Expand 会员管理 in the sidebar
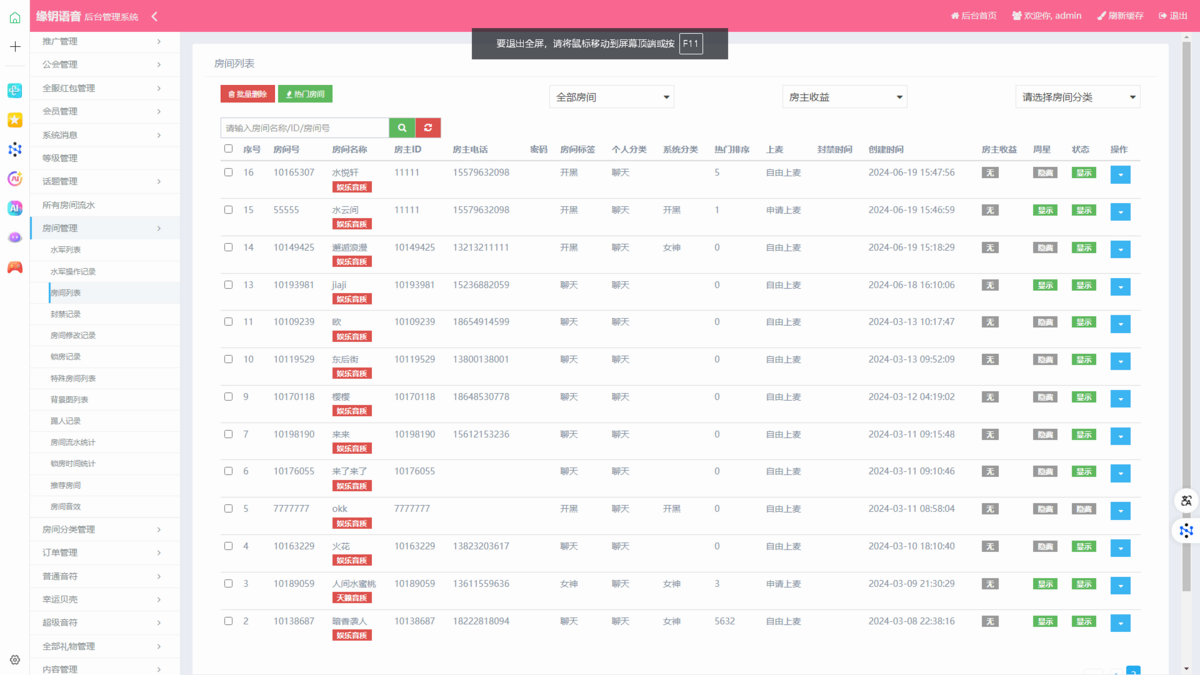 click(104, 111)
